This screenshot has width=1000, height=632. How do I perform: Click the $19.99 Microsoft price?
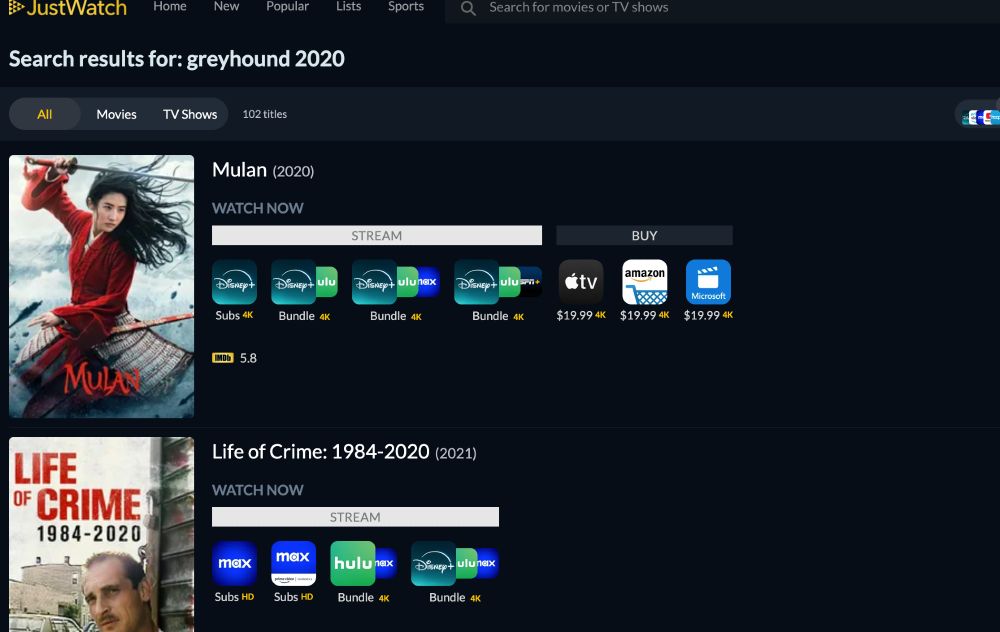702,315
